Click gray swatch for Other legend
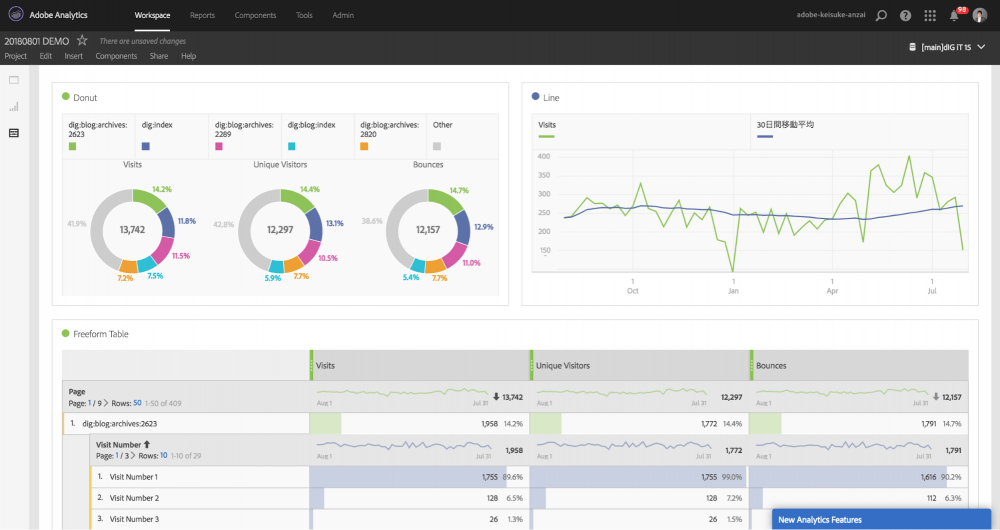This screenshot has height=530, width=1000. click(437, 146)
